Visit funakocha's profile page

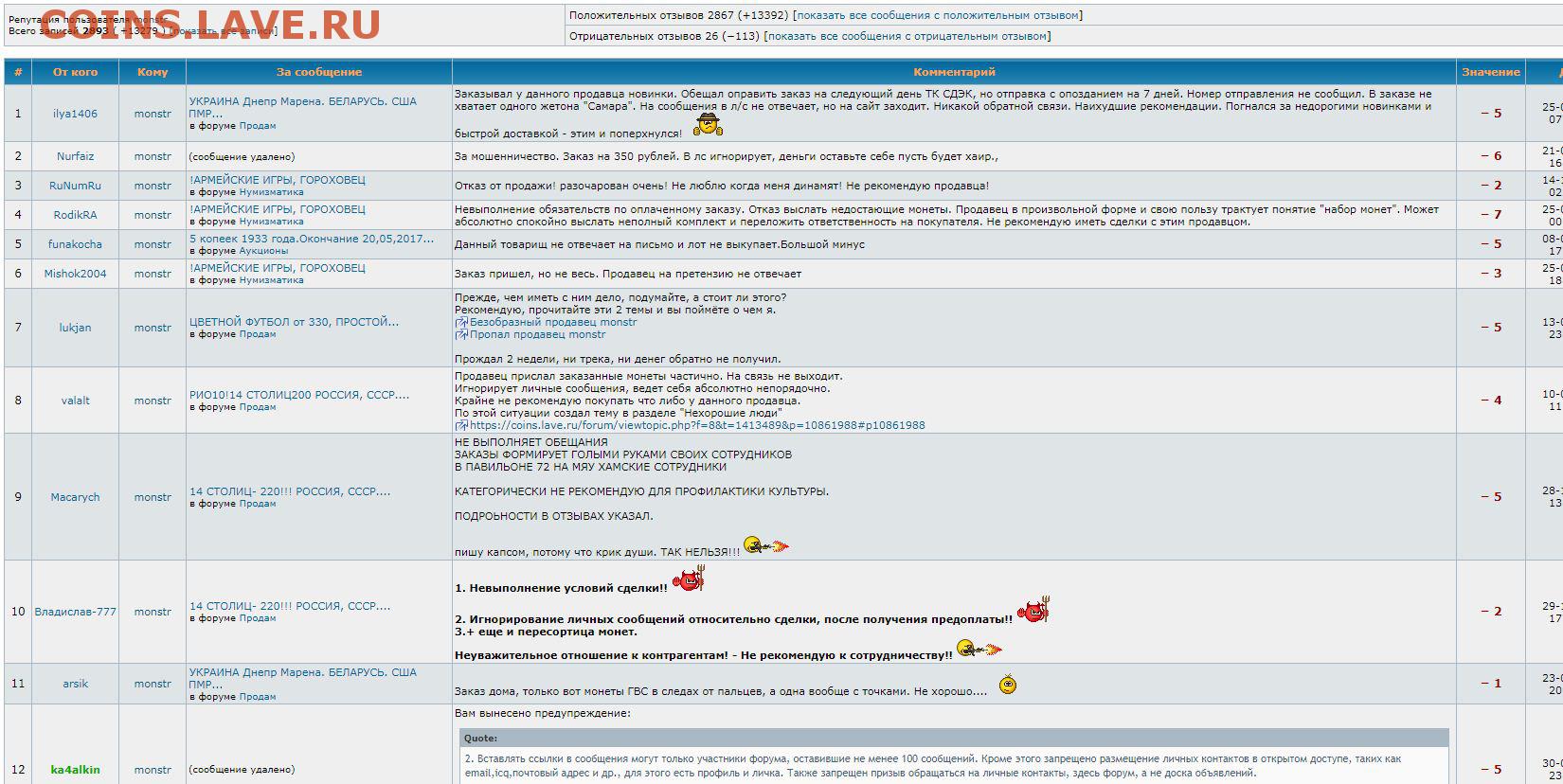point(75,244)
